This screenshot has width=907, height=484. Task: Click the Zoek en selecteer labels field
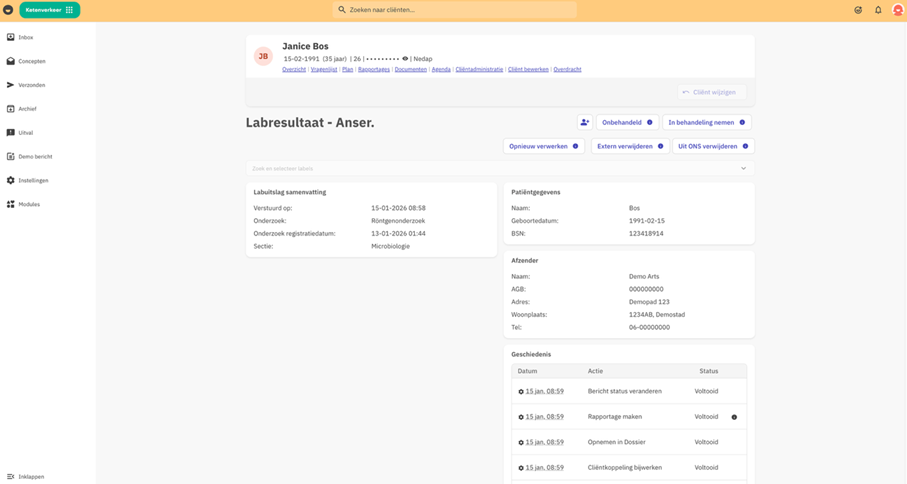coord(500,168)
